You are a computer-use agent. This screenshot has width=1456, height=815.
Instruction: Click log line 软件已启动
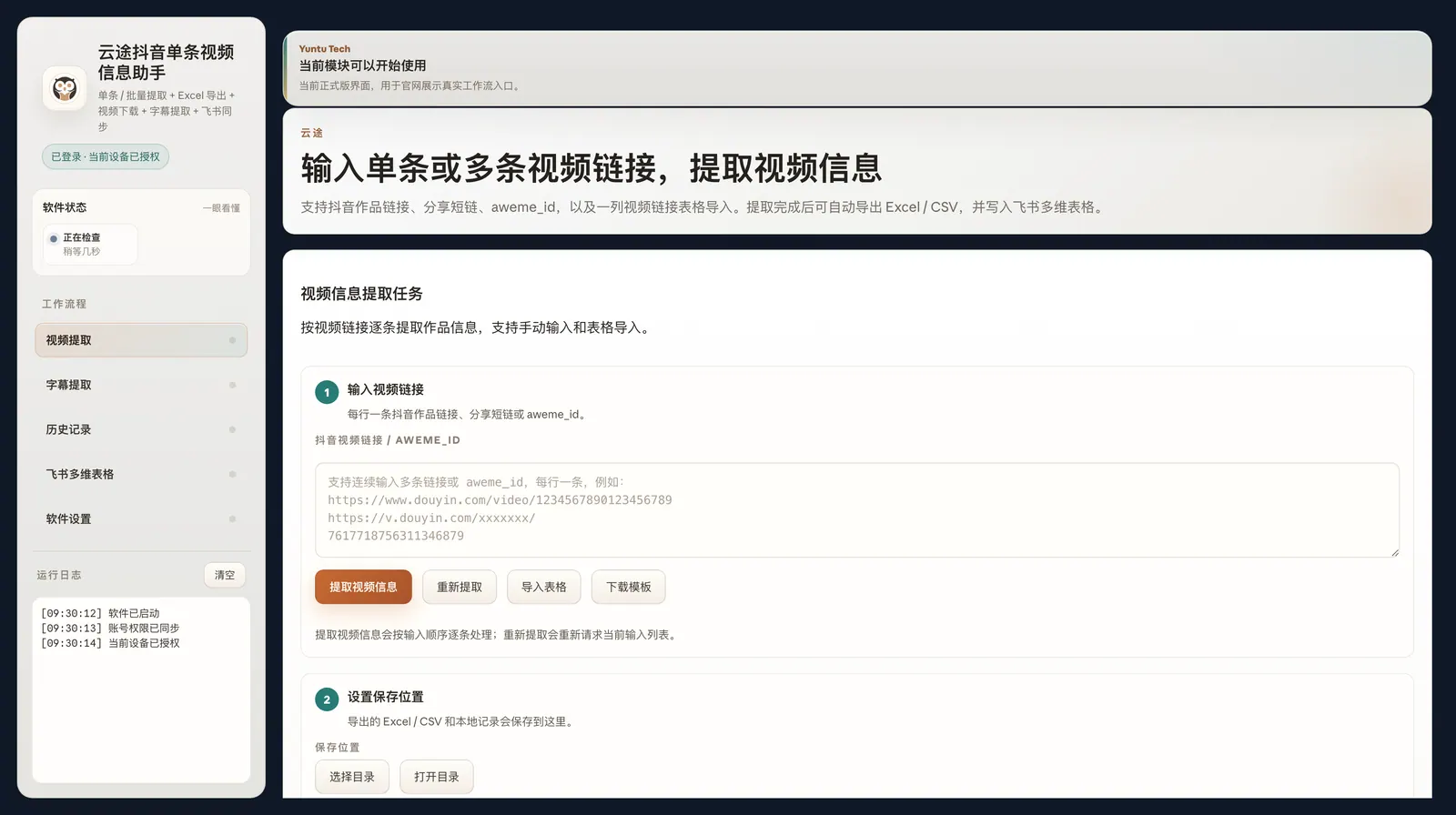coord(100,613)
